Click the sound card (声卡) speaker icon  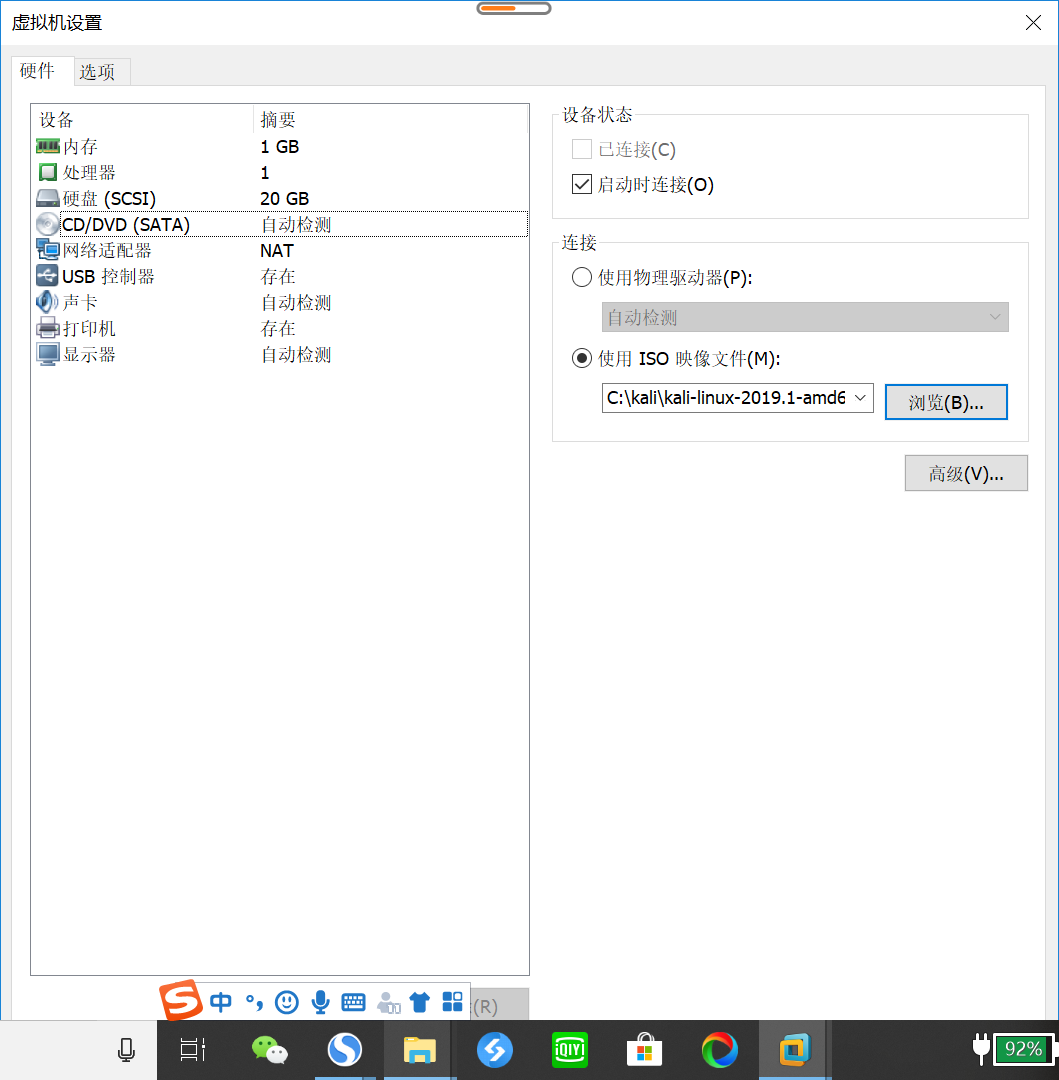pyautogui.click(x=48, y=302)
